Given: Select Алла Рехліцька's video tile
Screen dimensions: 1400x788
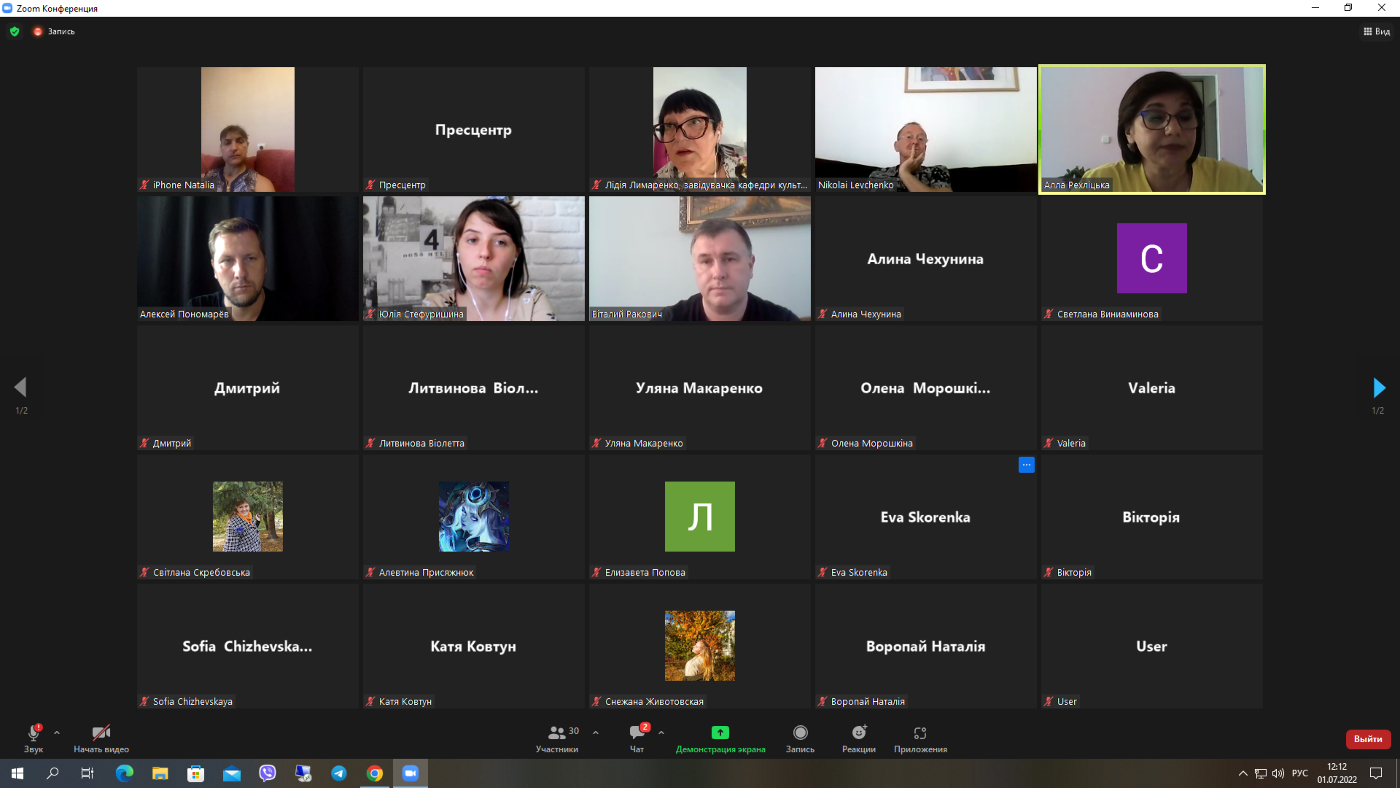Looking at the screenshot, I should pos(1152,129).
